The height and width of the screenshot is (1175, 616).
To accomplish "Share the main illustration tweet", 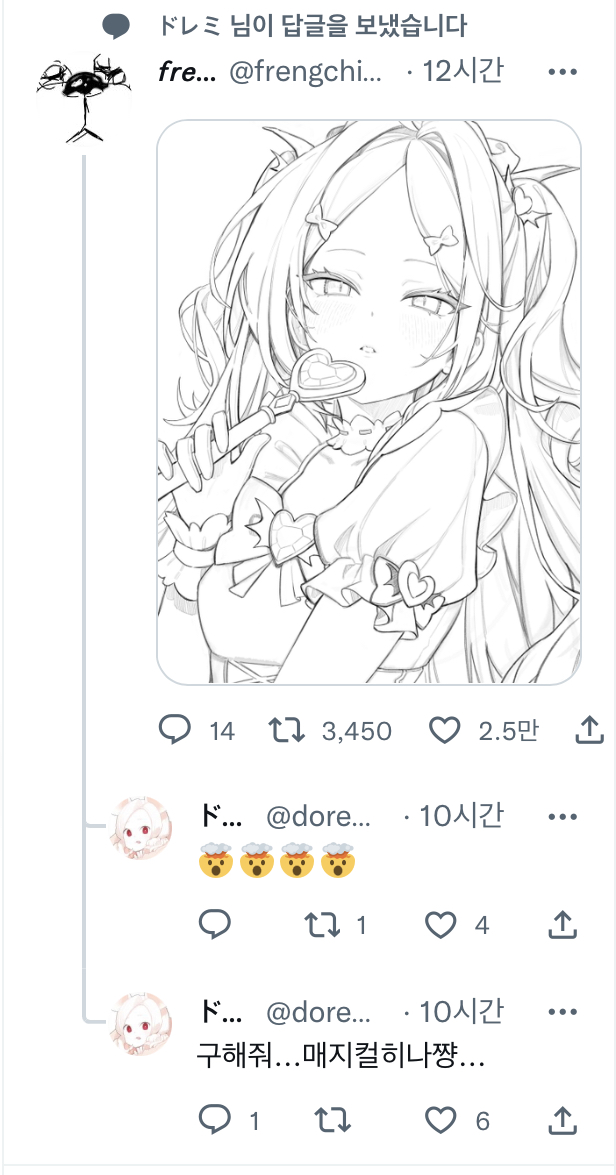I will (x=590, y=730).
